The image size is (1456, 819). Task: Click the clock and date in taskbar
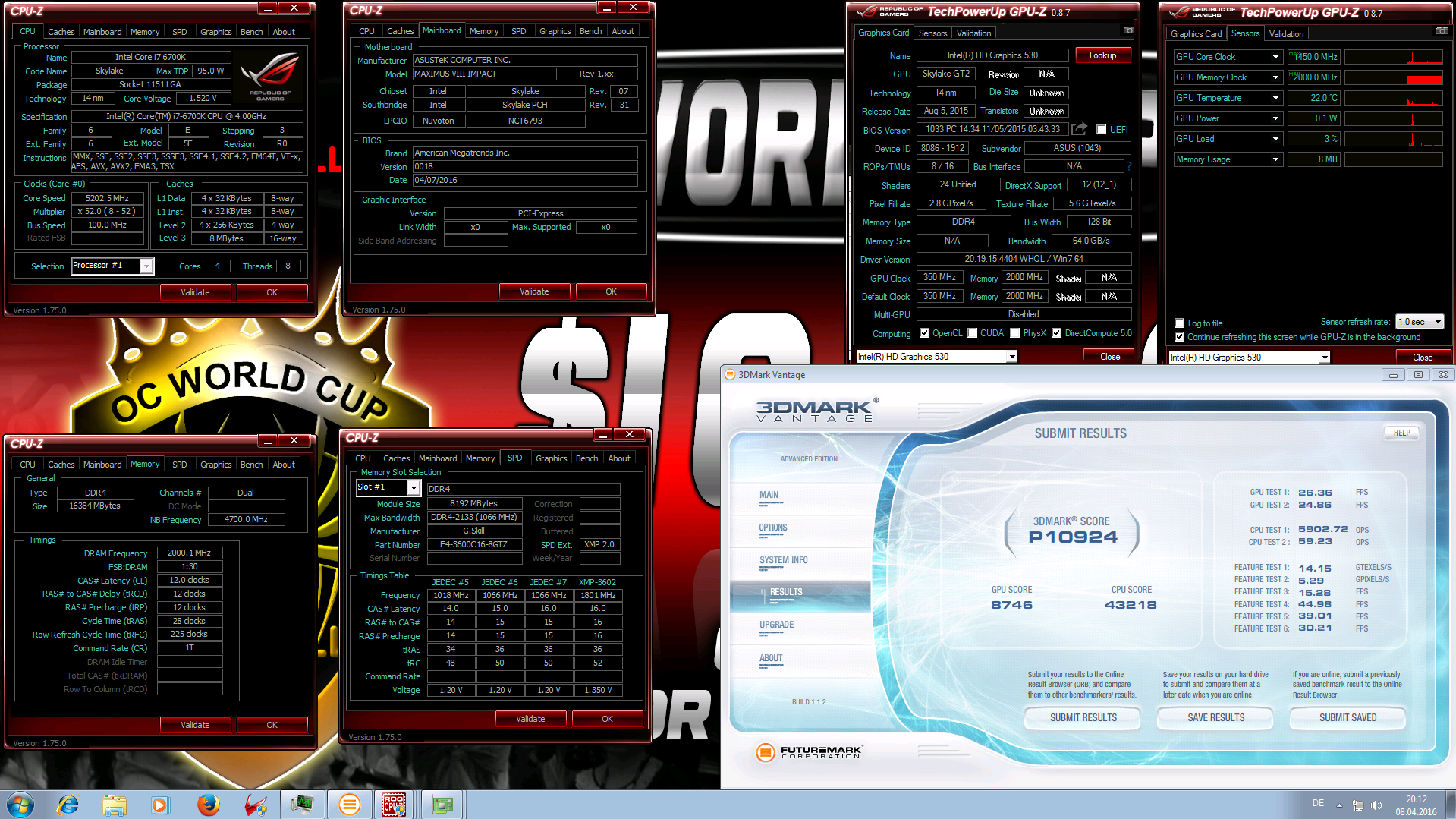click(1416, 805)
